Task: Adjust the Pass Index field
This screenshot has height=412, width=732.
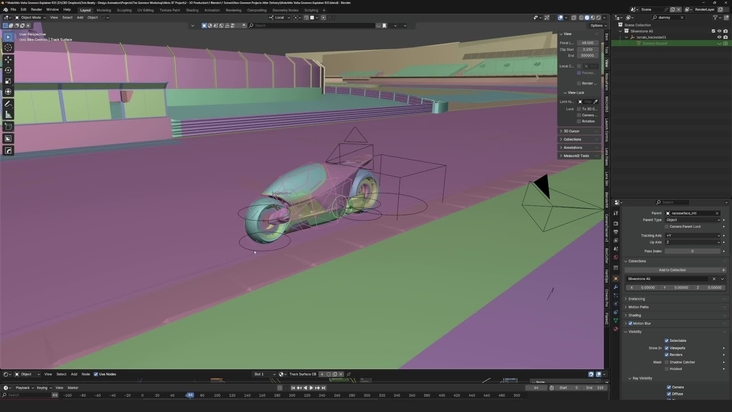Action: pos(693,251)
